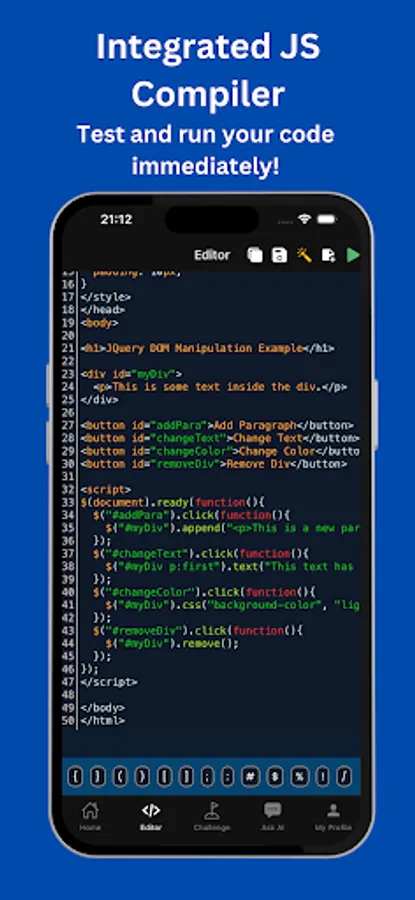Tap the Editor title in the header

click(212, 255)
